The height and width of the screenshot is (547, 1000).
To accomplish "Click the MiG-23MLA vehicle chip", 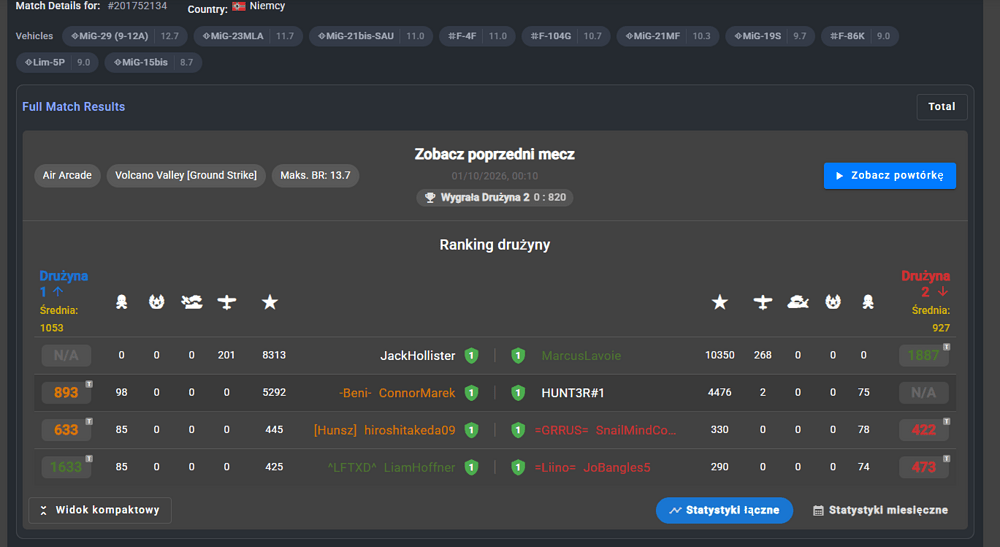I will (x=248, y=36).
